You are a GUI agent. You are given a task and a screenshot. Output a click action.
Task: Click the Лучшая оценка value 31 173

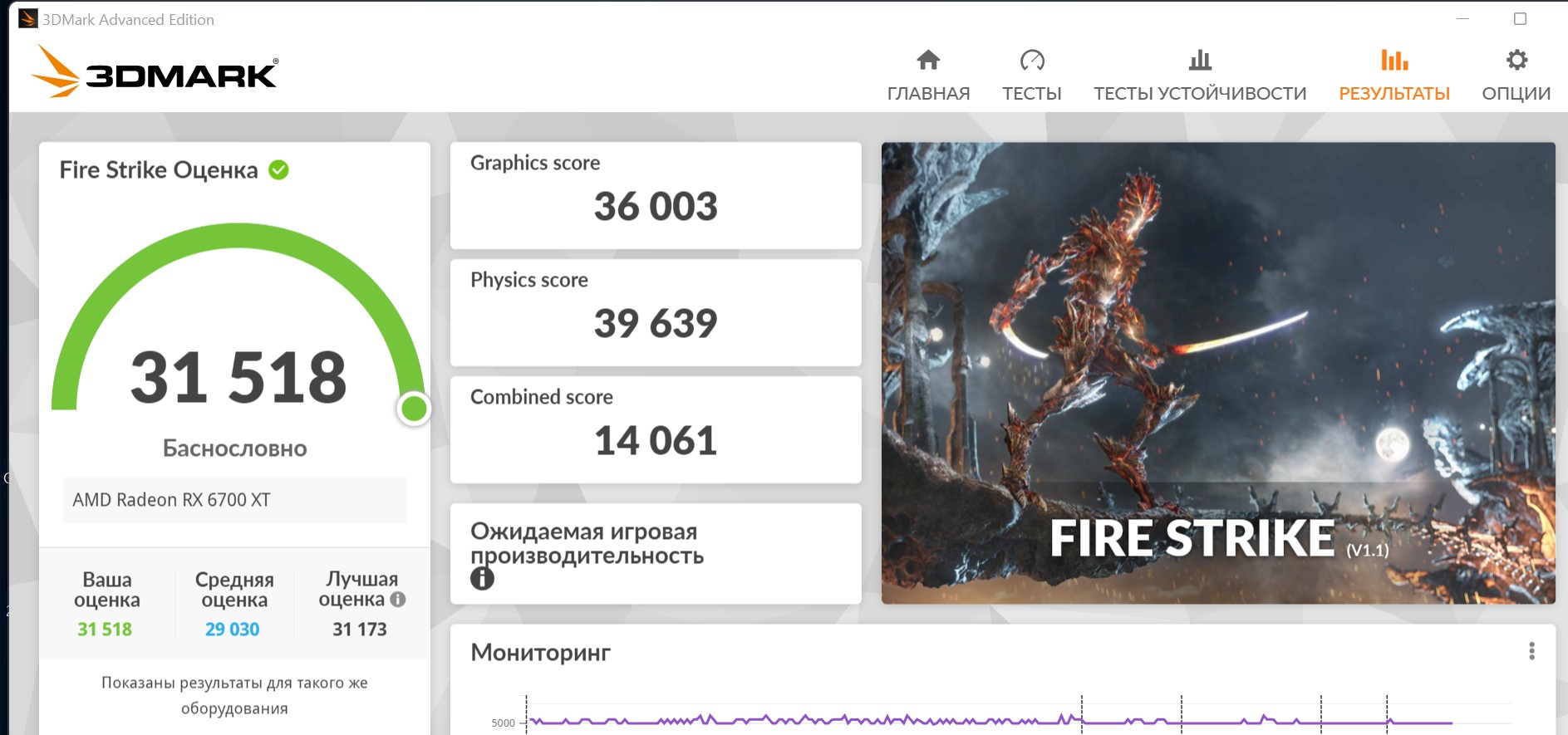click(x=360, y=630)
